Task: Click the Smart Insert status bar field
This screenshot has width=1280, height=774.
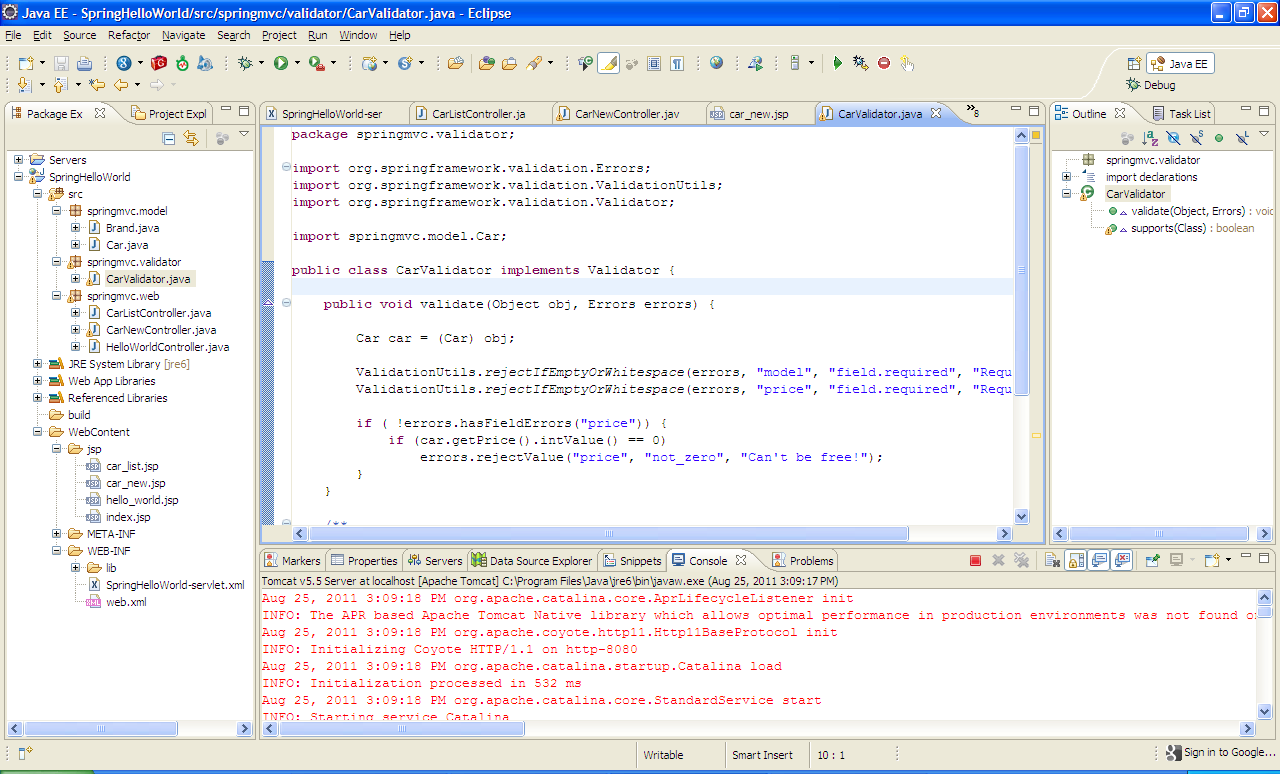Action: point(766,755)
